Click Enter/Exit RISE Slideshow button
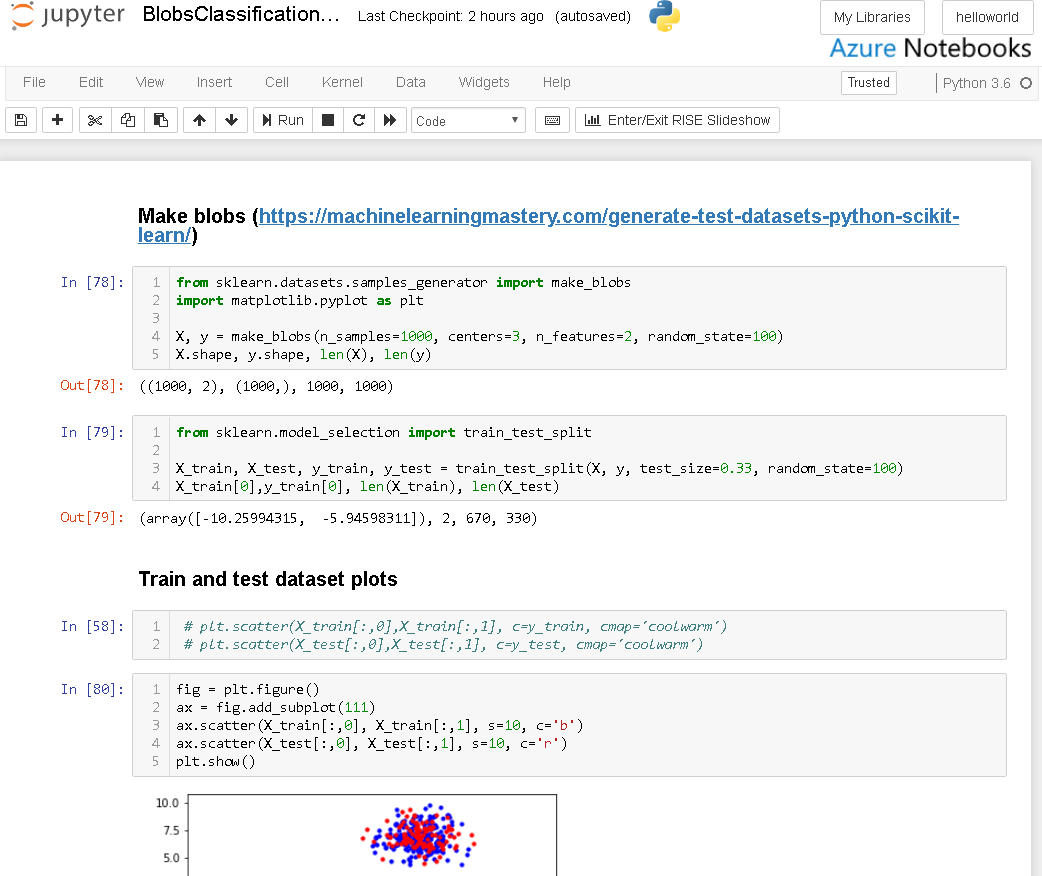1042x876 pixels. click(x=677, y=120)
